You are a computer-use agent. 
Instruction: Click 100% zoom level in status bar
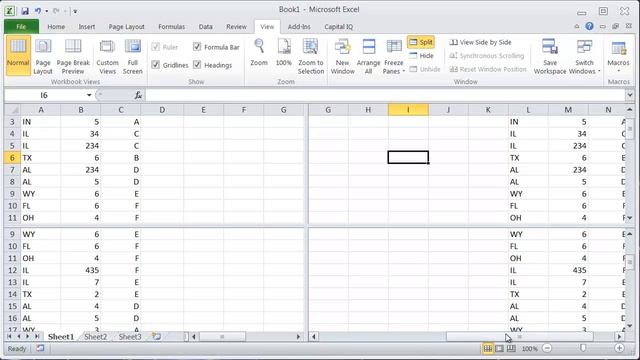click(x=529, y=349)
